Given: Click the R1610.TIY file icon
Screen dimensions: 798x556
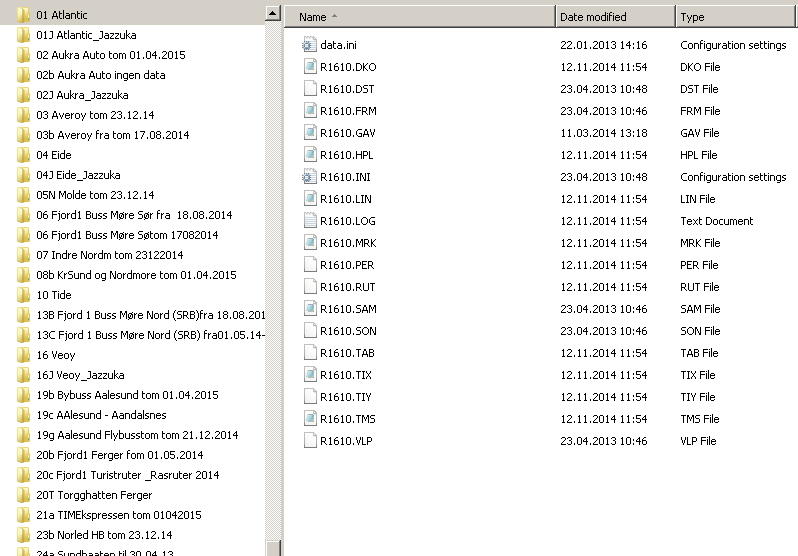Looking at the screenshot, I should (x=310, y=397).
